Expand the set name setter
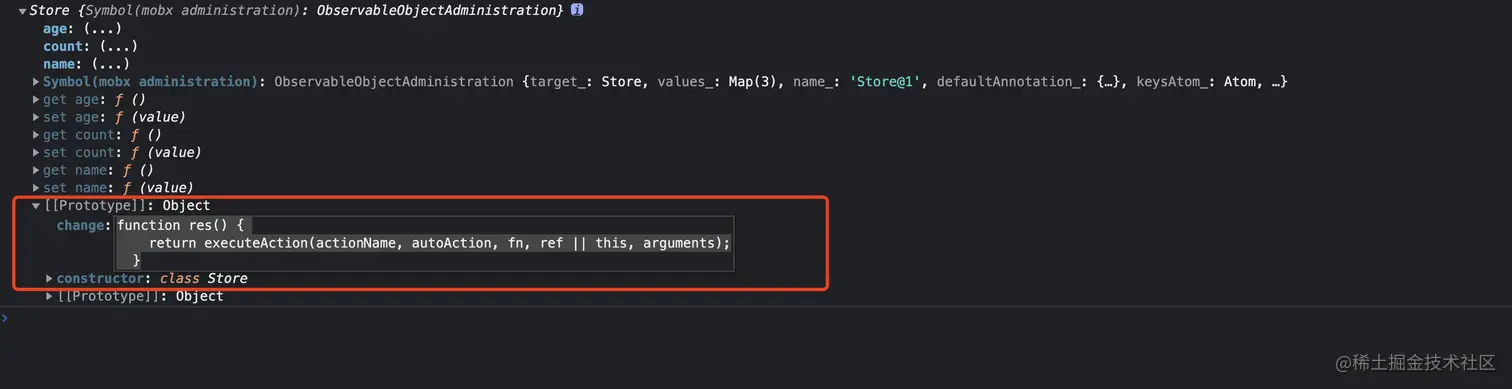Screen dimensions: 1512x389 [x=36, y=188]
